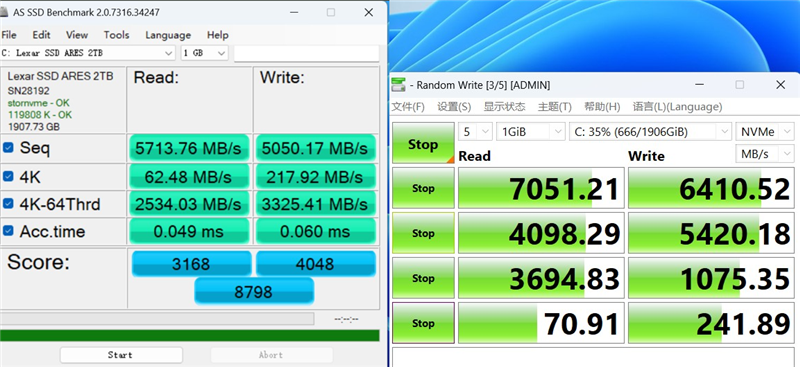800x367 pixels.
Task: Open the 帮助(H) menu
Action: pyautogui.click(x=602, y=107)
